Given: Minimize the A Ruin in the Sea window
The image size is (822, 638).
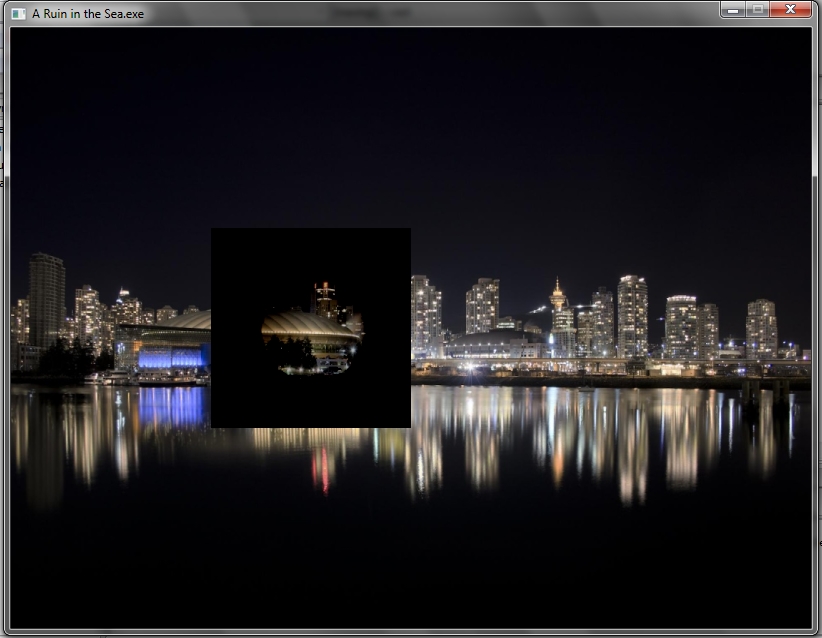Looking at the screenshot, I should coord(733,9).
